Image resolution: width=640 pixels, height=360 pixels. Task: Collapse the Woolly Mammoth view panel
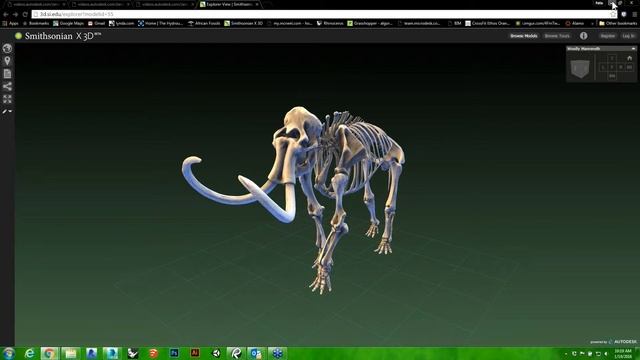pyautogui.click(x=633, y=49)
